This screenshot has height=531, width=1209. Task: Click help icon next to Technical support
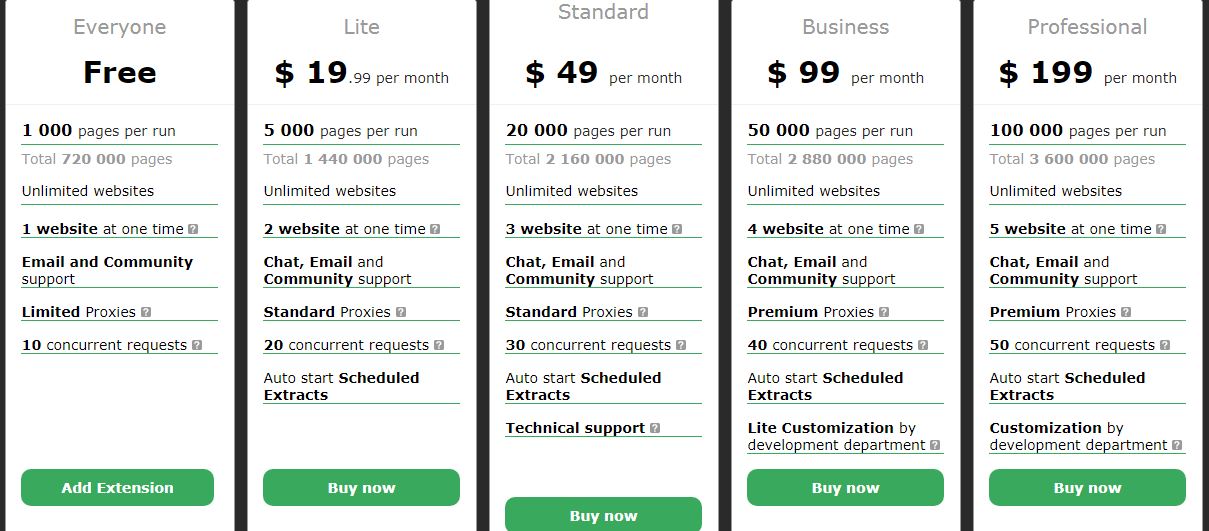[x=655, y=428]
